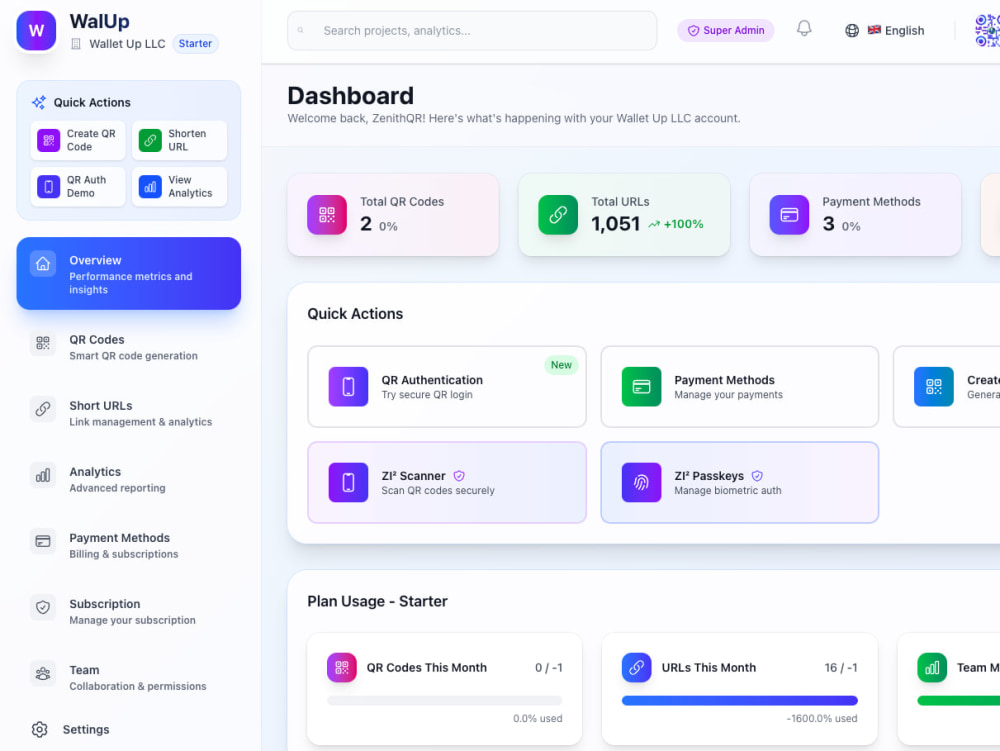Screen dimensions: 1000x751
Task: Click the Plan Usage - Starter heading
Action: click(x=378, y=601)
